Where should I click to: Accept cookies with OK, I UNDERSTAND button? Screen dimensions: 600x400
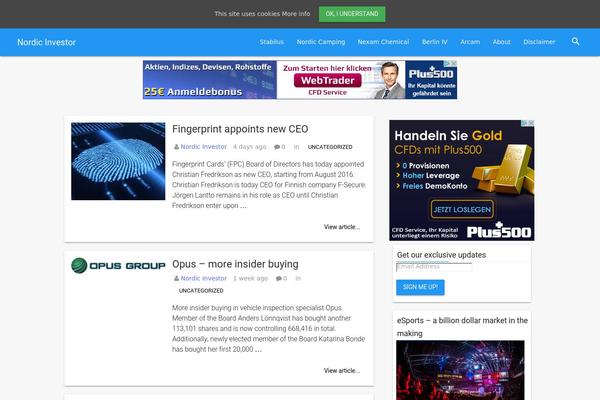click(352, 14)
